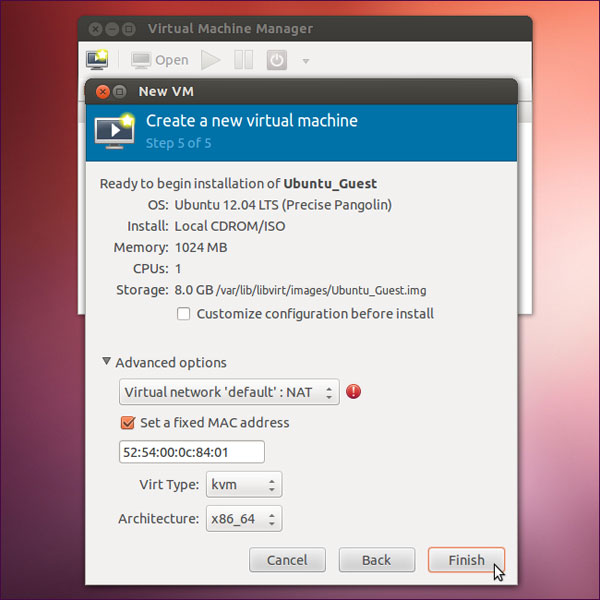Click the Pause toolbar icon
This screenshot has width=600, height=600.
coord(243,60)
